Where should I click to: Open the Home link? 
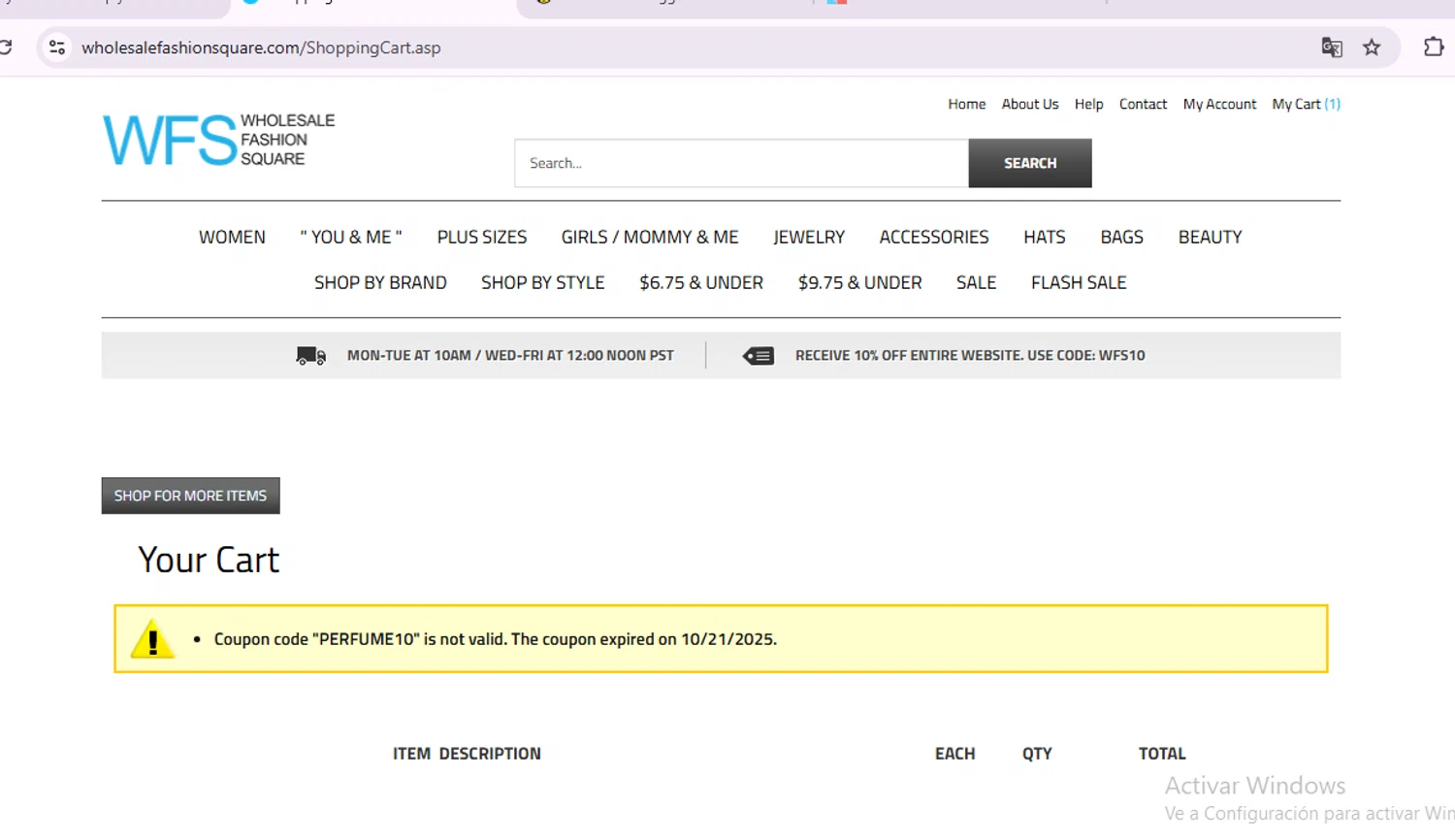click(966, 104)
